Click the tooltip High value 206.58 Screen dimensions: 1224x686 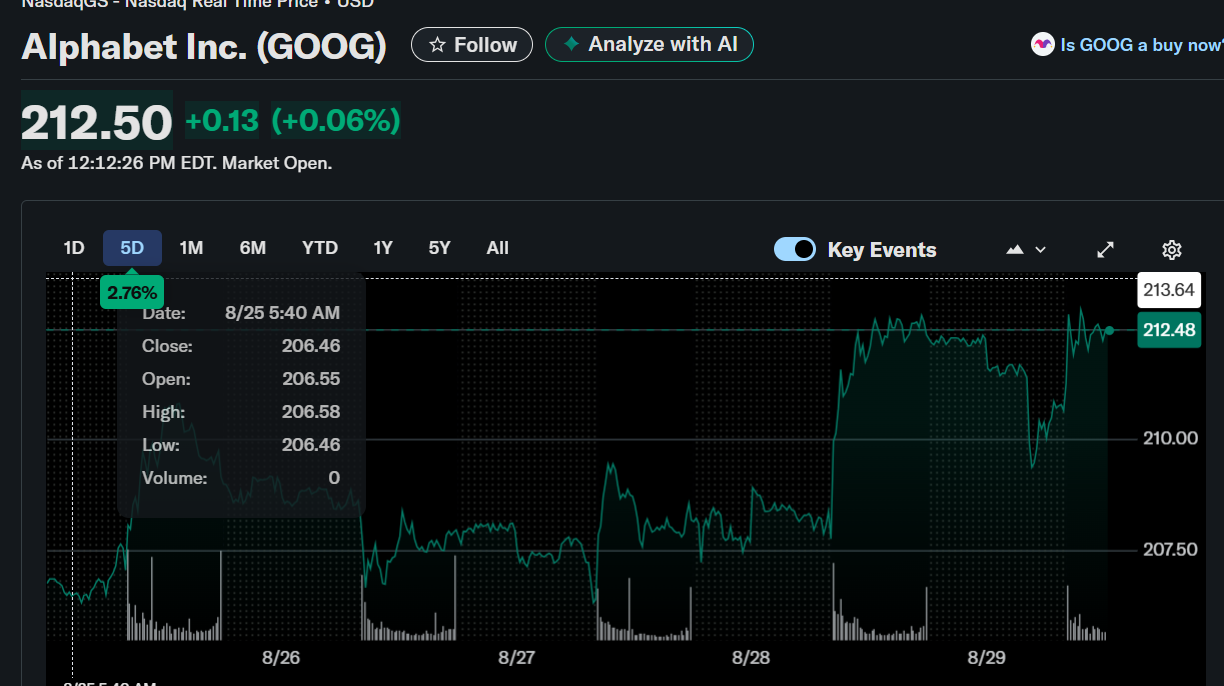311,412
